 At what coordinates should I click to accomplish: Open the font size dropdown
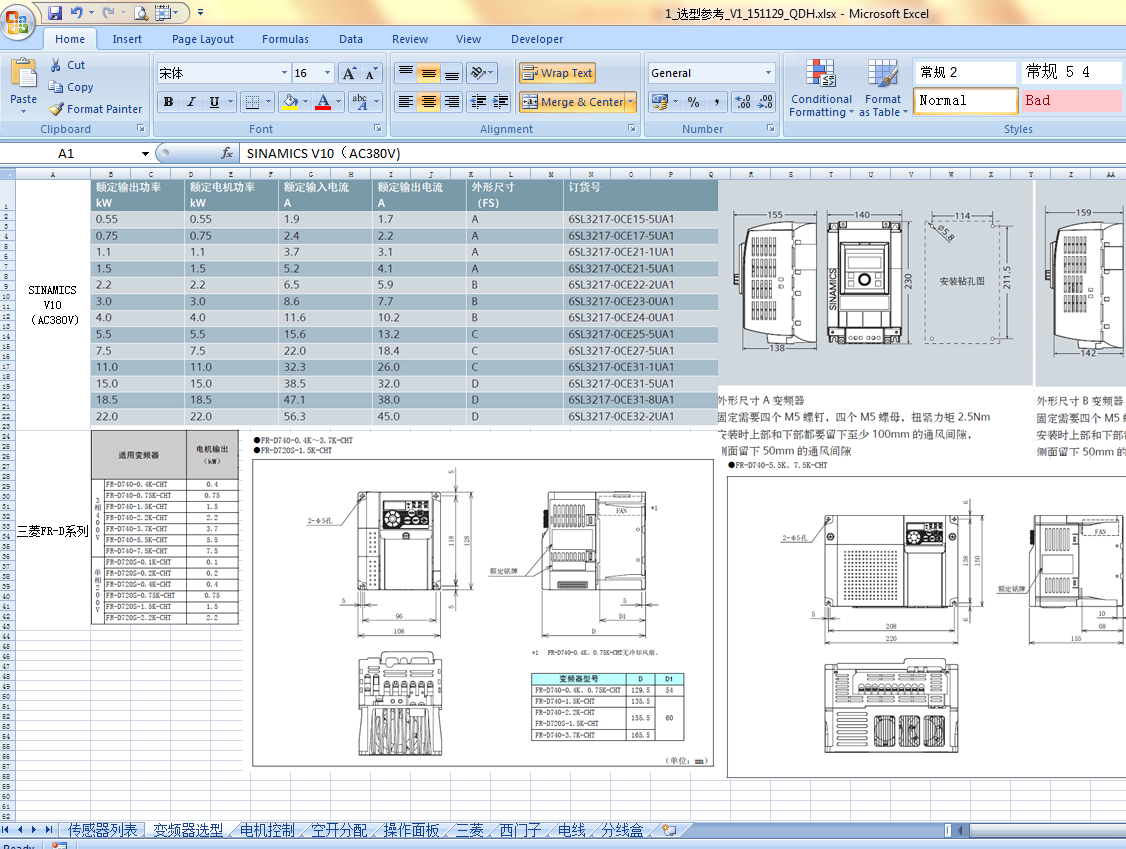point(327,73)
